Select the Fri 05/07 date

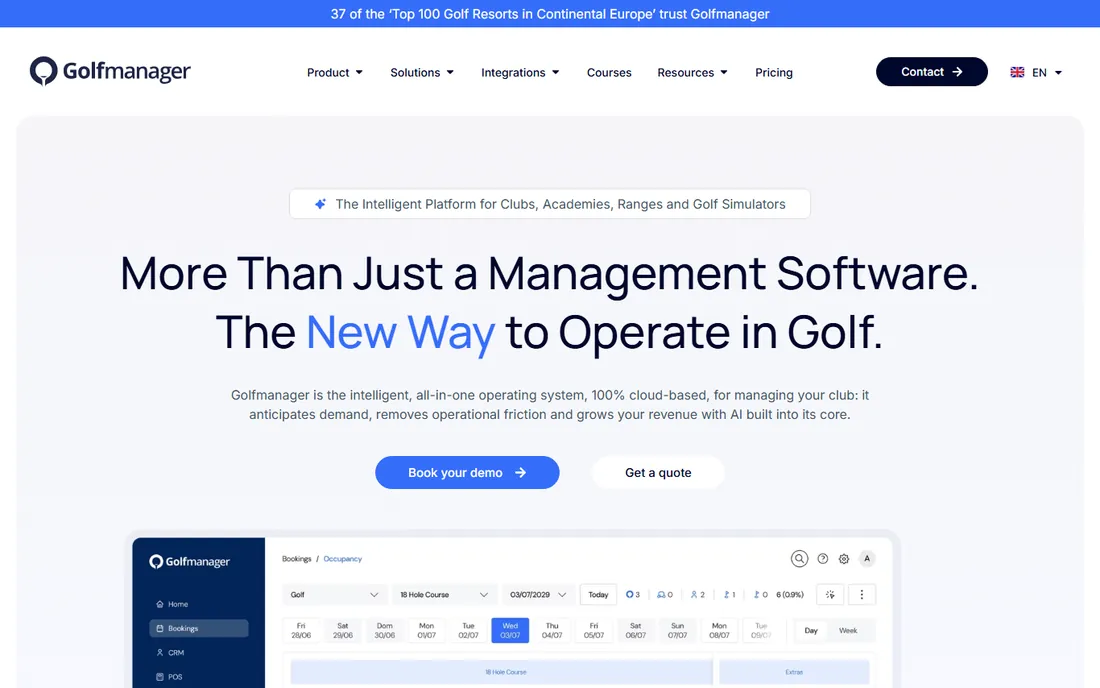pyautogui.click(x=593, y=630)
